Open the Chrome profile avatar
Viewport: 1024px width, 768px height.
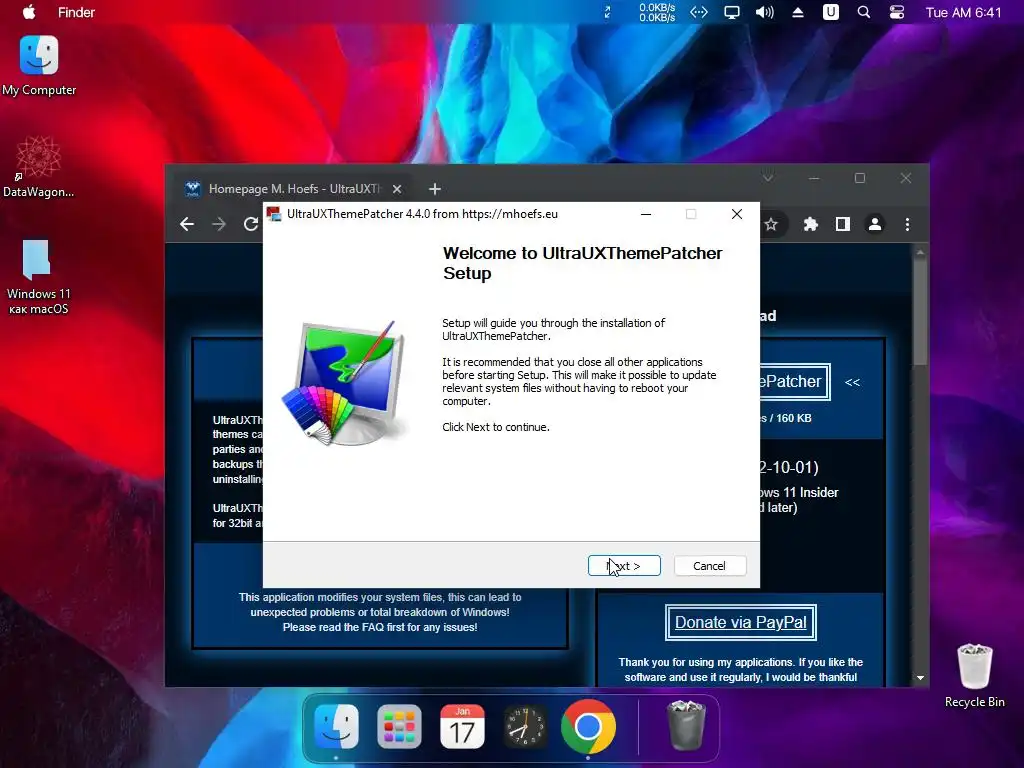click(875, 225)
